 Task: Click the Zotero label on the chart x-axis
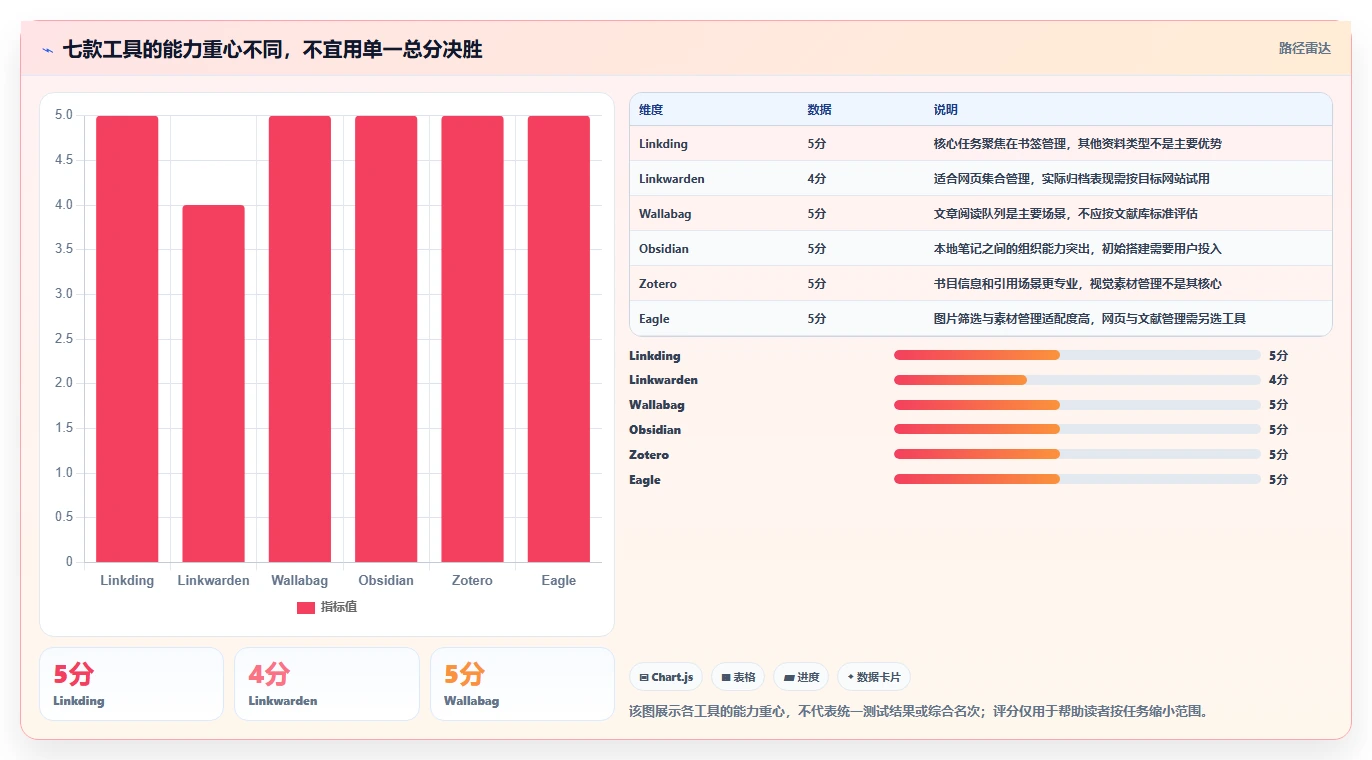pos(472,581)
